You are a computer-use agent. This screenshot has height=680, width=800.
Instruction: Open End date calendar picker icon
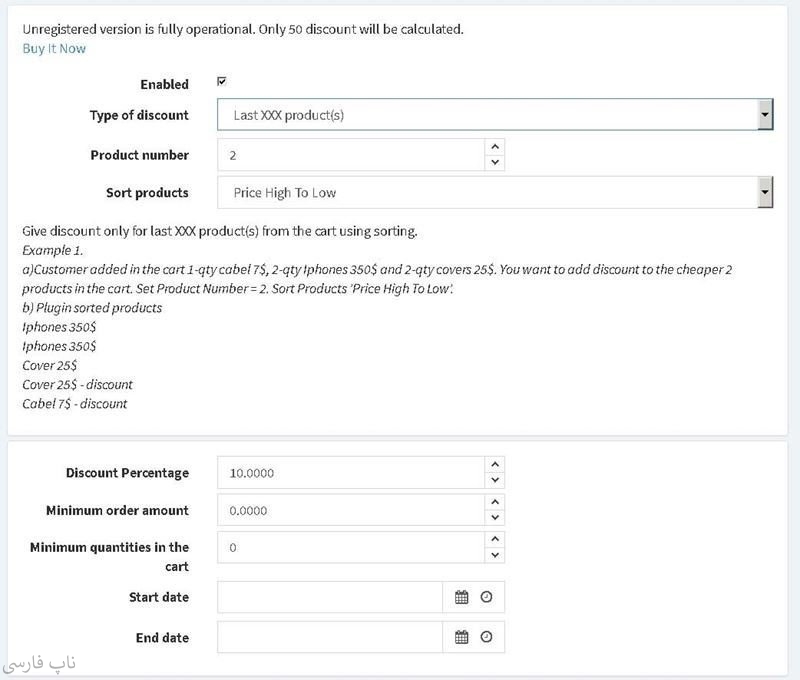tap(462, 637)
